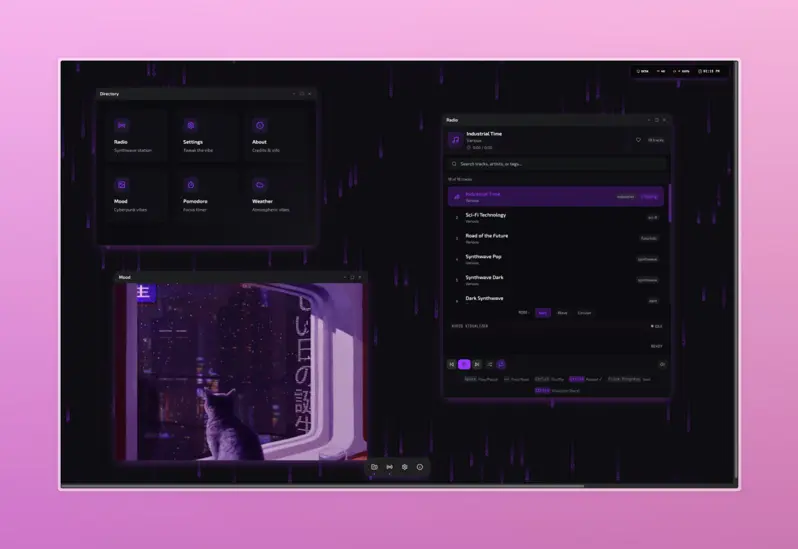Open the settings gear in bottom dock
Screen dimensions: 798x549
pyautogui.click(x=405, y=467)
